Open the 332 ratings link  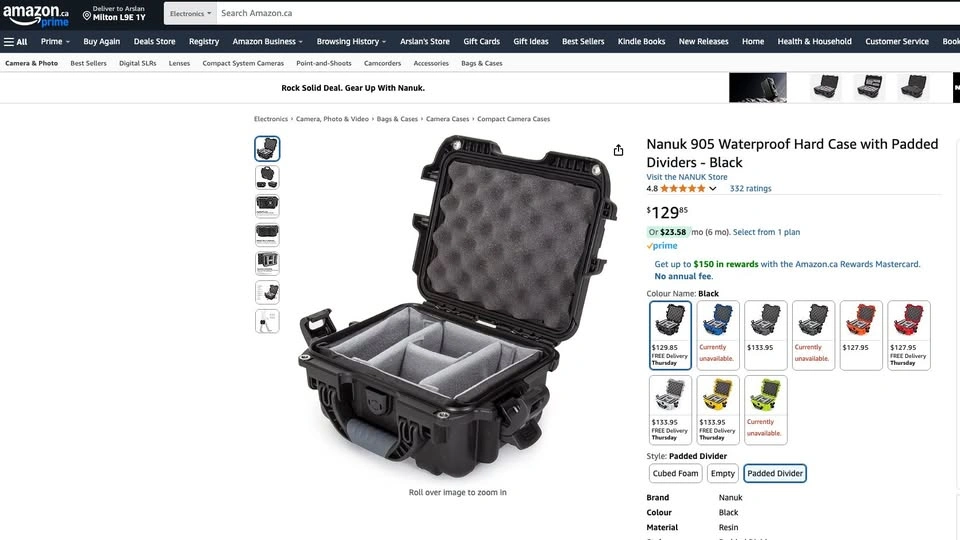[x=751, y=189]
